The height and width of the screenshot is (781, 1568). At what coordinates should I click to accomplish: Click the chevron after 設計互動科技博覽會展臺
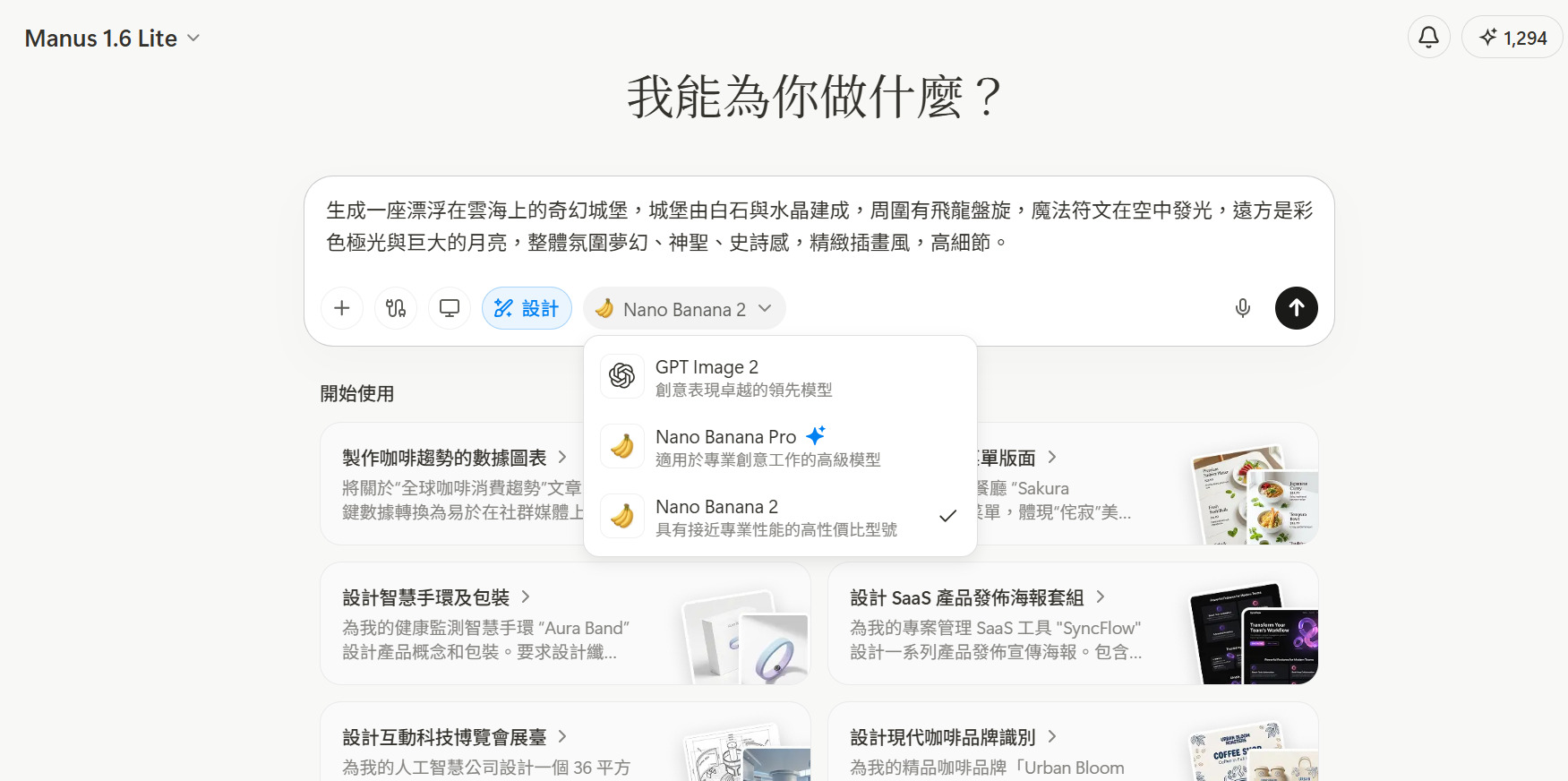click(562, 736)
